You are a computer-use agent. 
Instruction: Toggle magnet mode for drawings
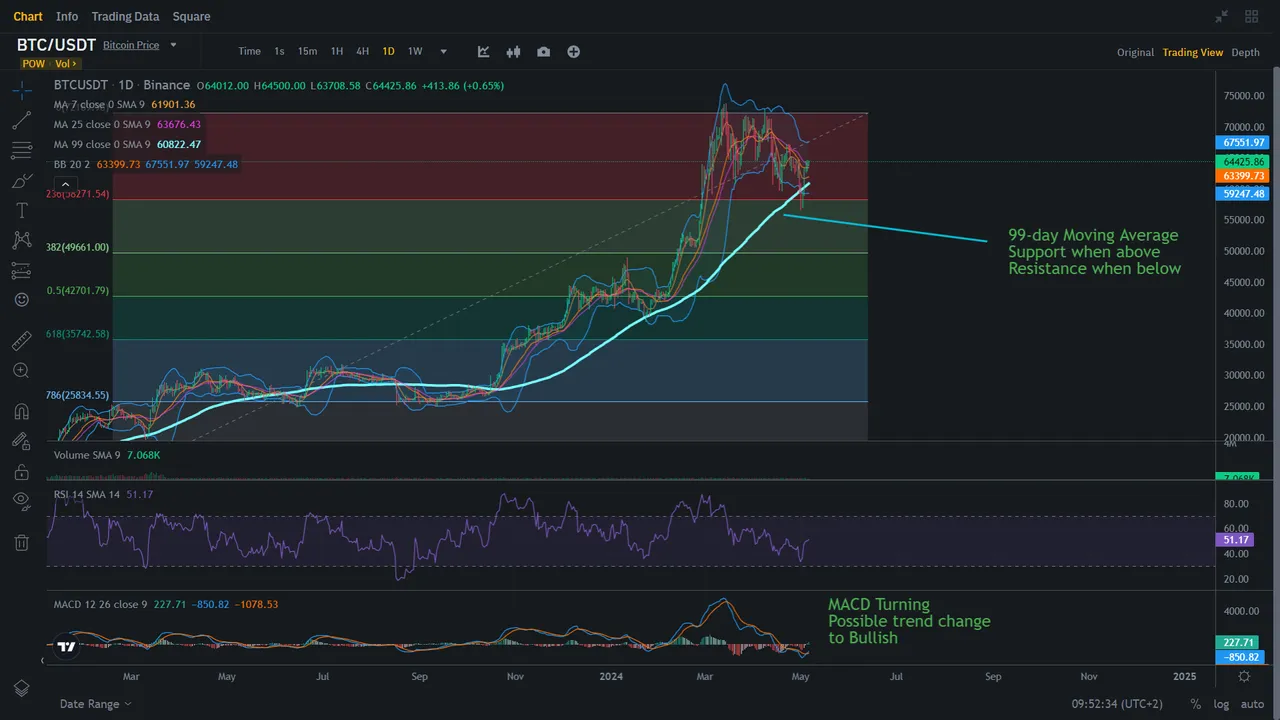click(x=21, y=411)
